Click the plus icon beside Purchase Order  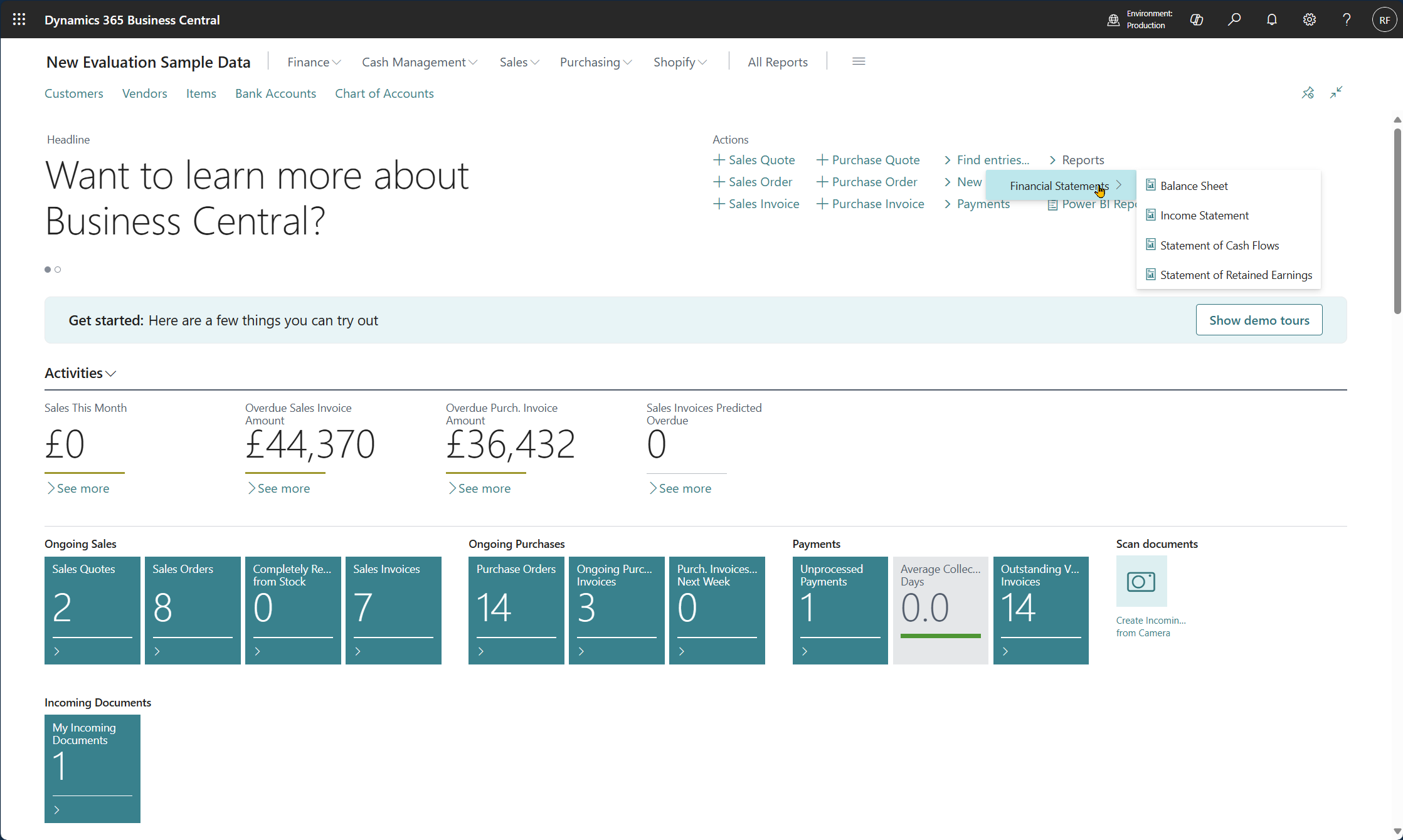coord(822,182)
